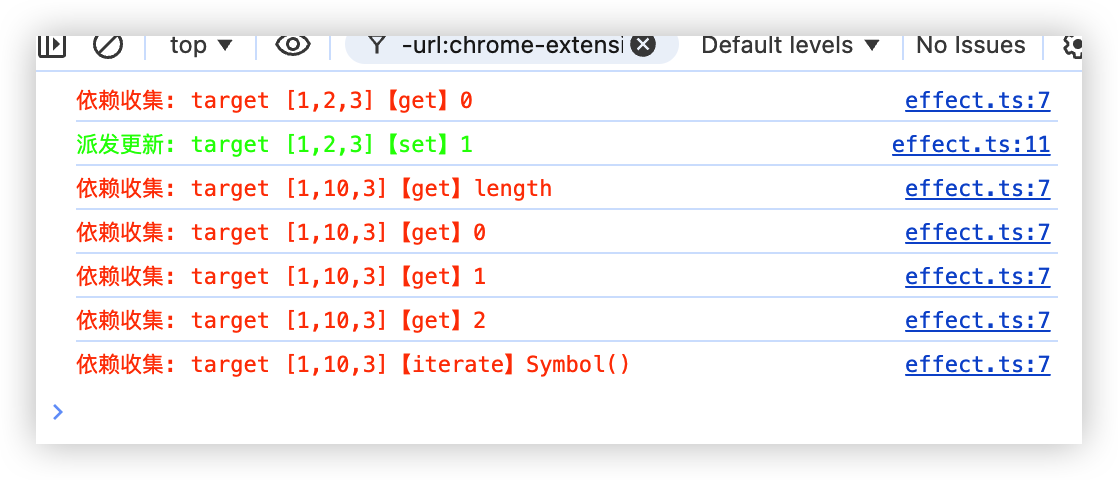Viewport: 1118px width, 480px height.
Task: Clear the filter text with the X button
Action: tap(643, 45)
